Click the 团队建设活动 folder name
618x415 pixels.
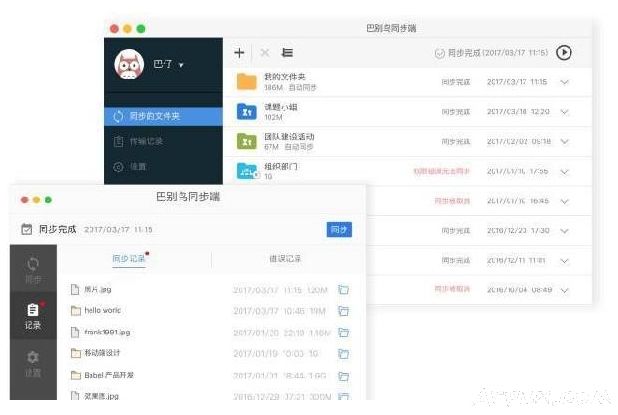289,136
